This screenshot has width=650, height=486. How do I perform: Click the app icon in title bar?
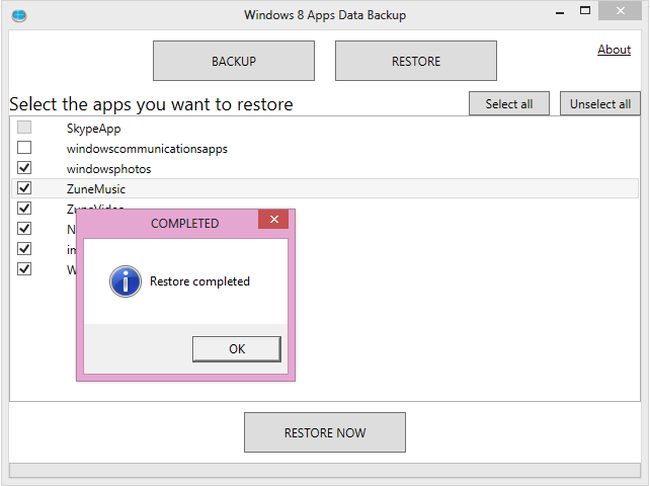click(19, 16)
